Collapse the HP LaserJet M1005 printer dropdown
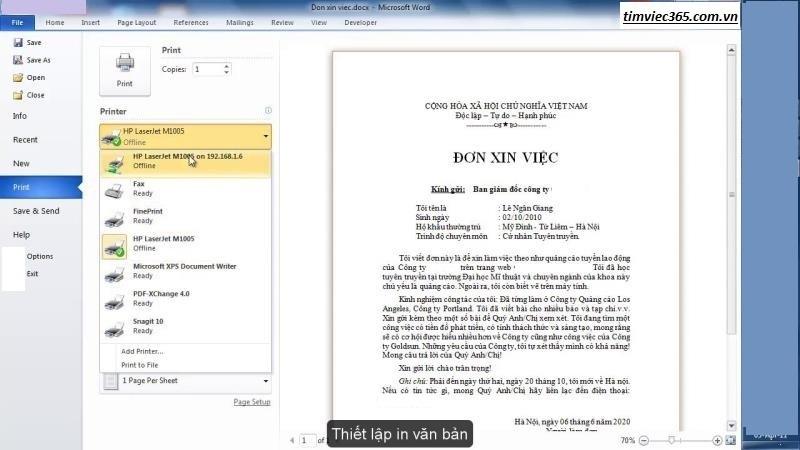The width and height of the screenshot is (800, 450). pyautogui.click(x=266, y=135)
